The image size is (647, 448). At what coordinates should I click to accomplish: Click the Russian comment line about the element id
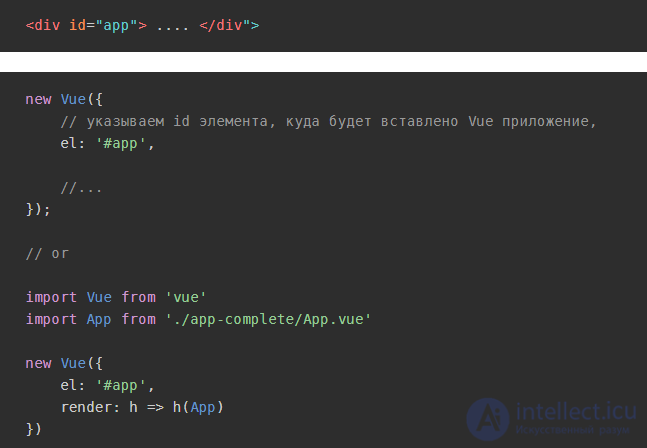[x=328, y=122]
